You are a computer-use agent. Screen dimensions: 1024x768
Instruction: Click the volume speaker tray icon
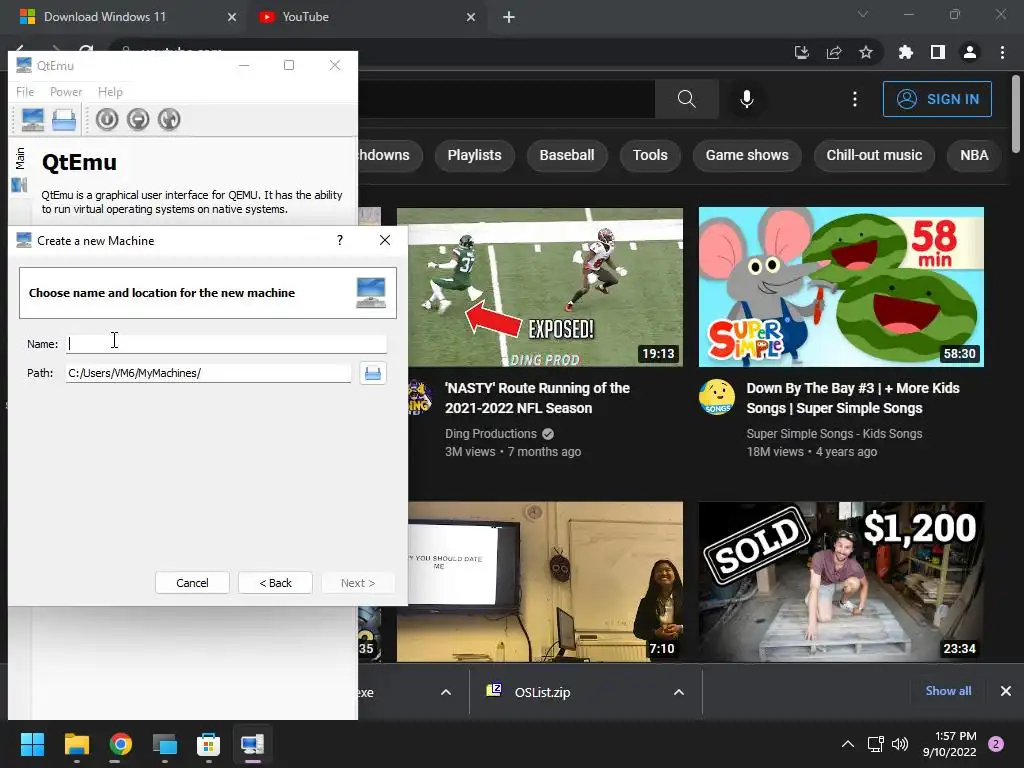[x=900, y=744]
